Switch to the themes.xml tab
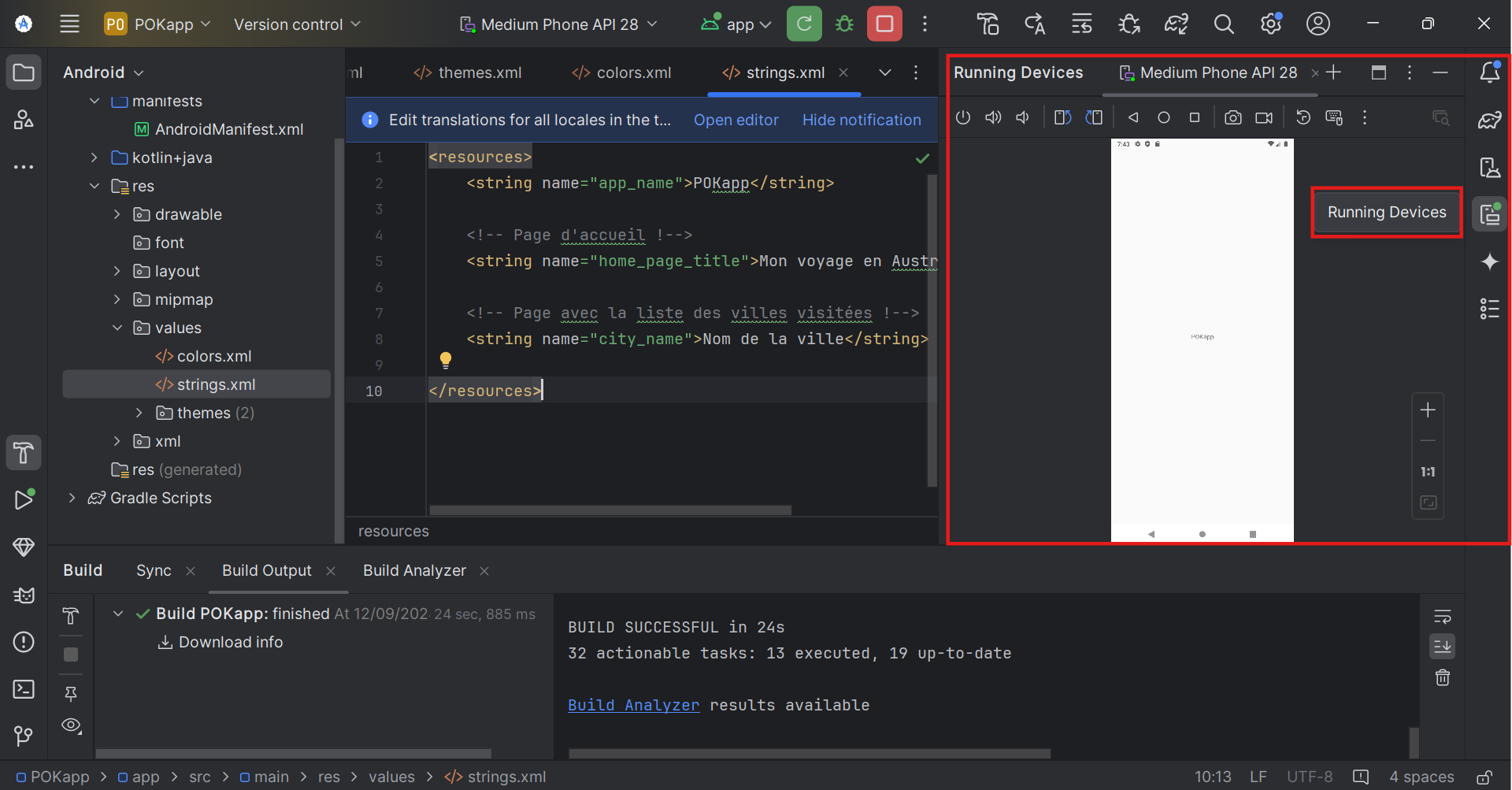The height and width of the screenshot is (790, 1512). click(x=468, y=72)
